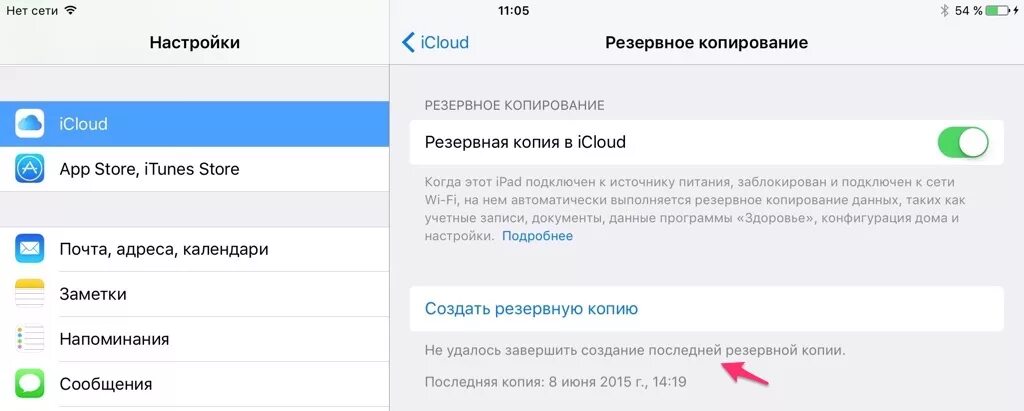Tap 'Создать резервную копию' button

click(x=706, y=308)
